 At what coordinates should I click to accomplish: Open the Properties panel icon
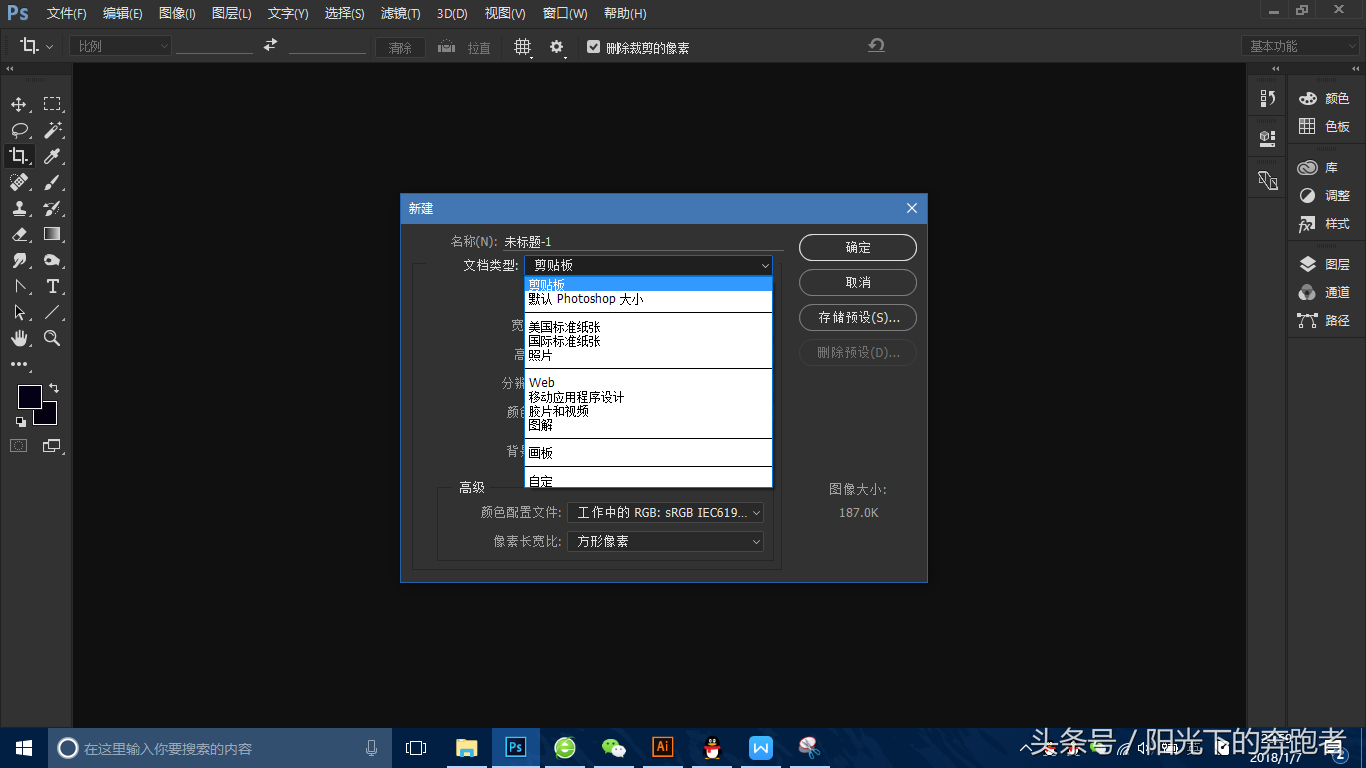coord(1267,137)
